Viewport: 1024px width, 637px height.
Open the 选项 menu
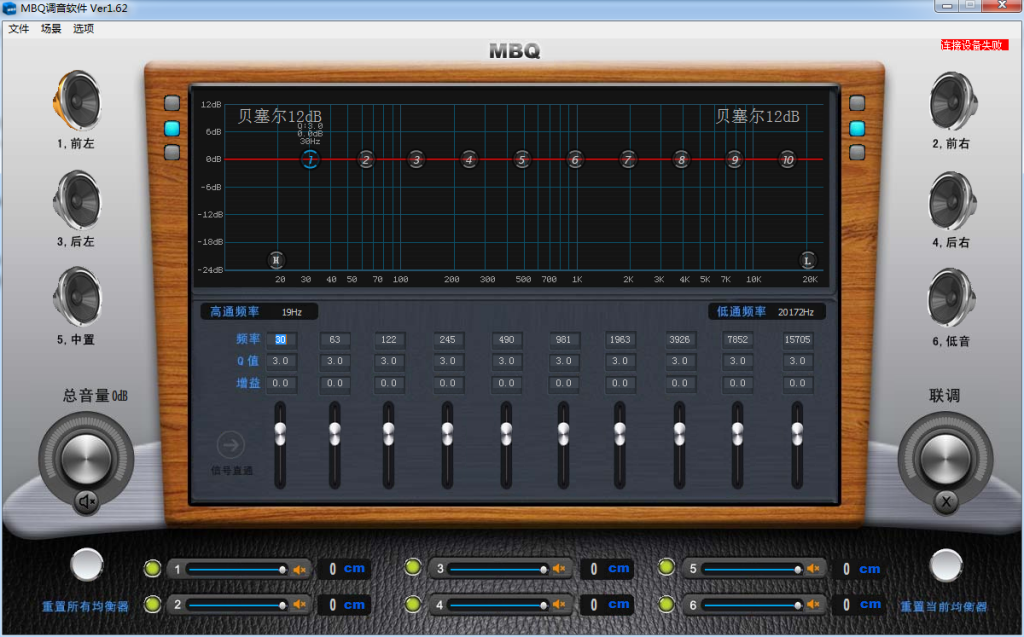pos(84,29)
